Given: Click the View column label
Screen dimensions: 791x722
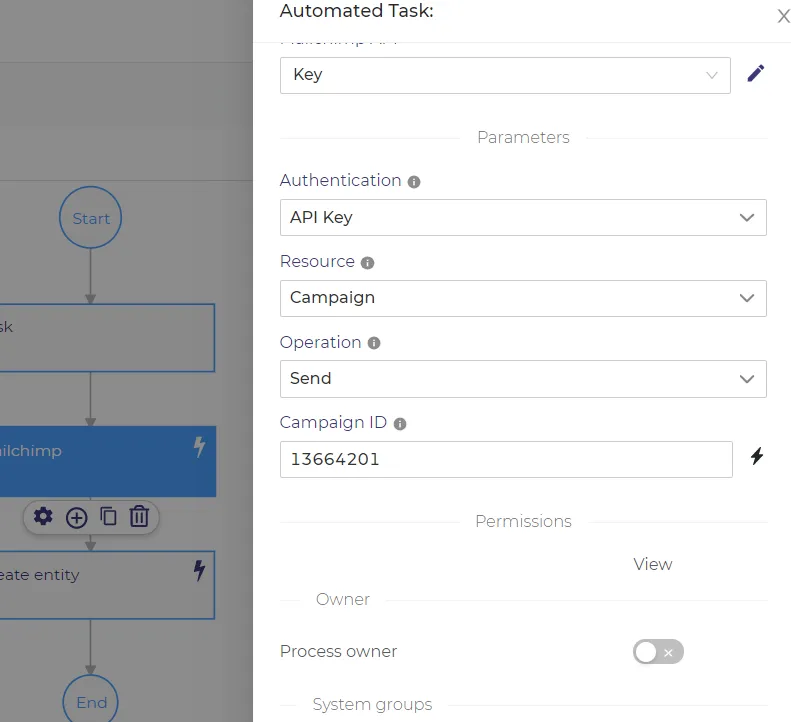Looking at the screenshot, I should click(653, 564).
